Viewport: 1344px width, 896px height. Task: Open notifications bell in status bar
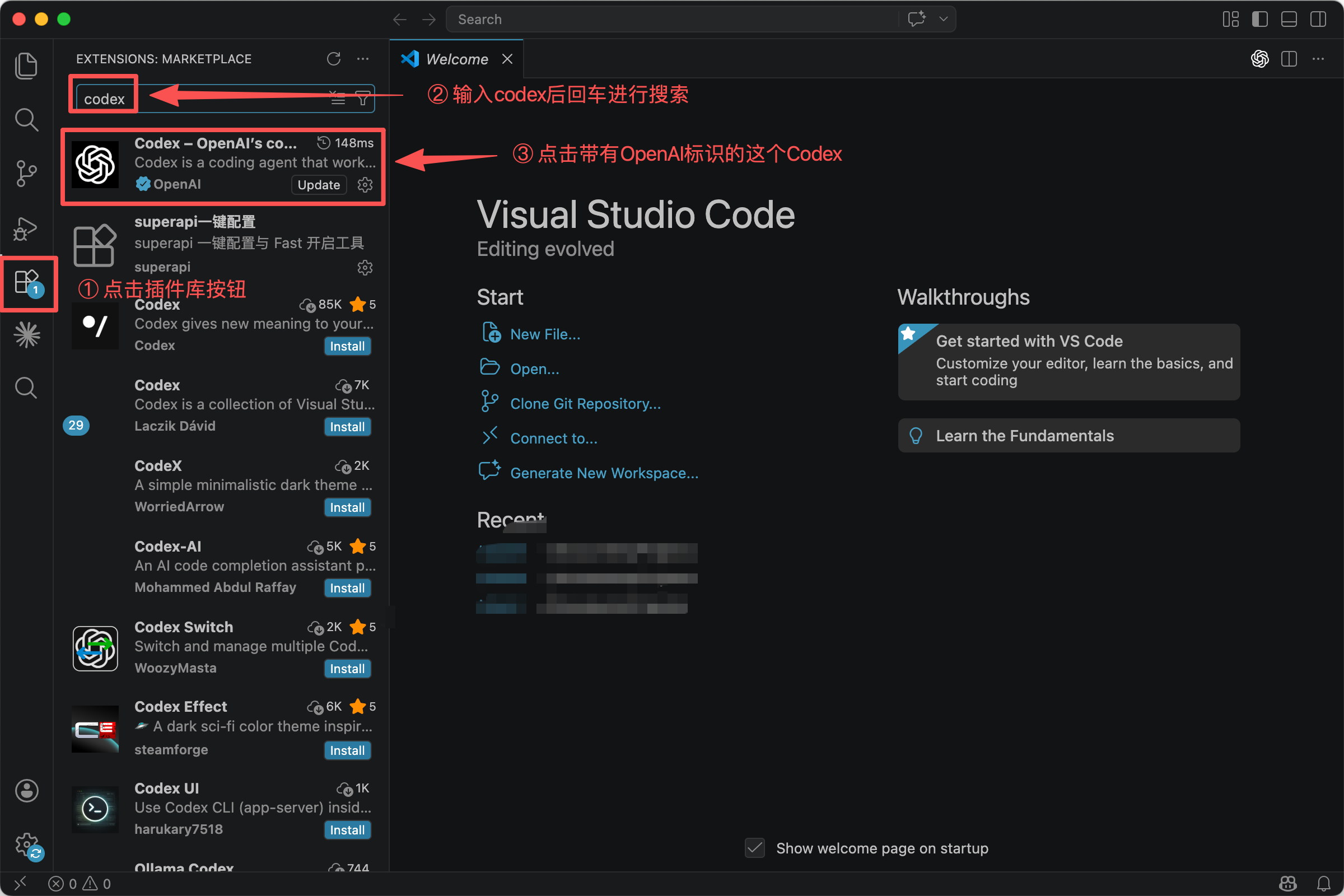pos(1323,884)
